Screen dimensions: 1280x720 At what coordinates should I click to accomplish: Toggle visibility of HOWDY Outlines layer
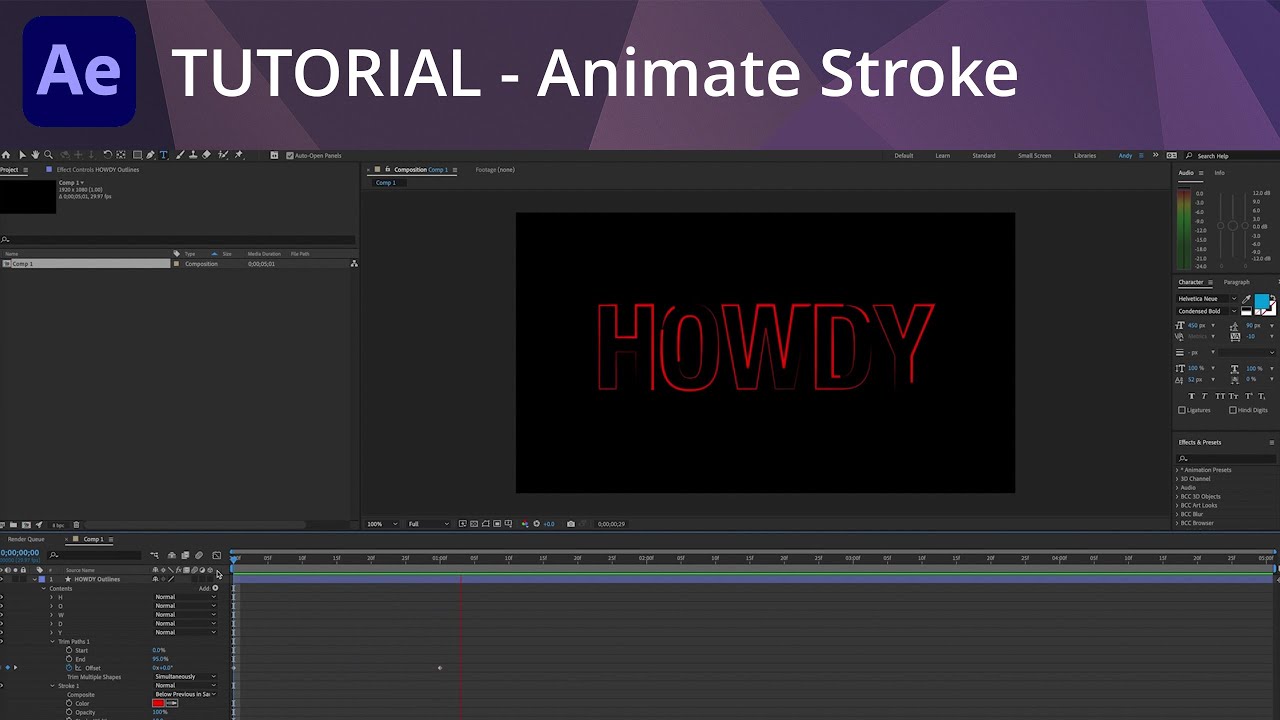point(2,579)
